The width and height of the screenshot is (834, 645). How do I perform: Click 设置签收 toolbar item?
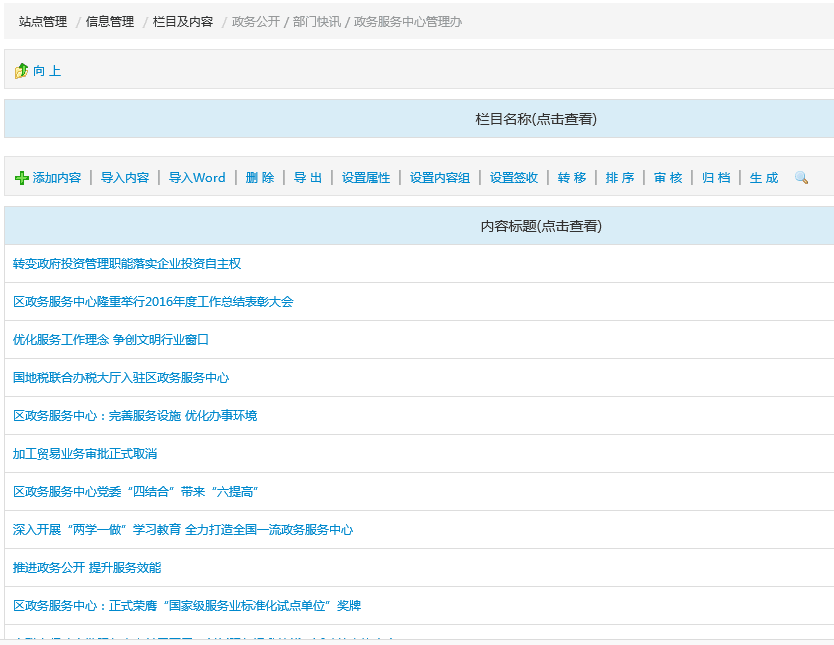(514, 178)
